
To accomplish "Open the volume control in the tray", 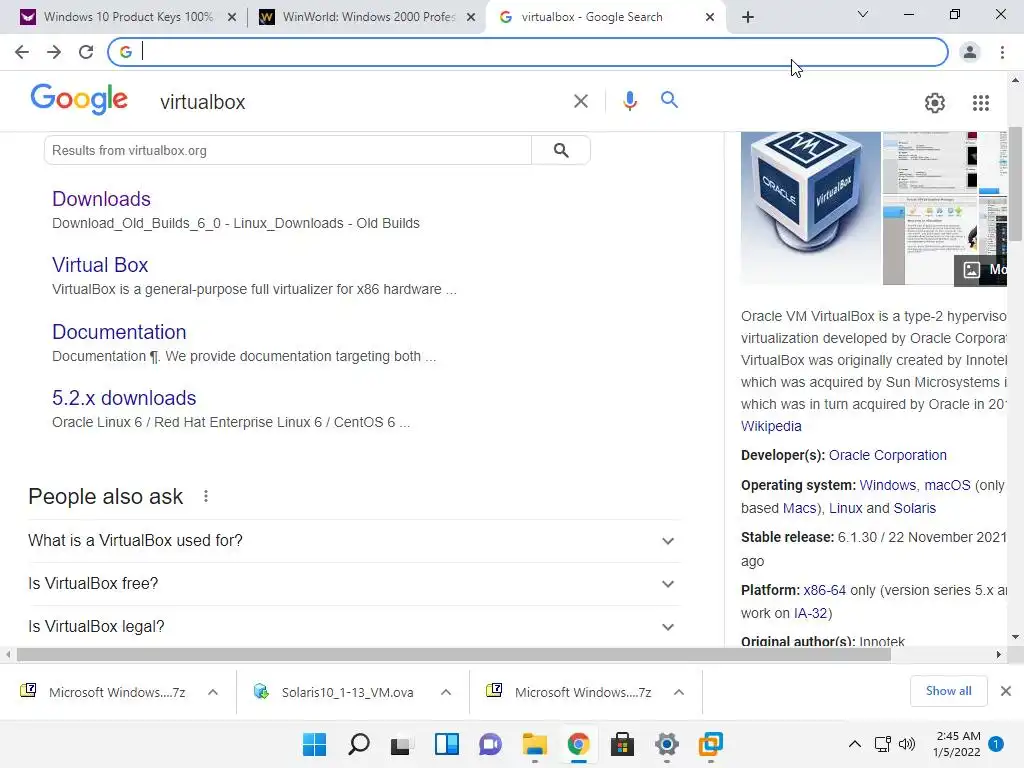I will tap(907, 744).
